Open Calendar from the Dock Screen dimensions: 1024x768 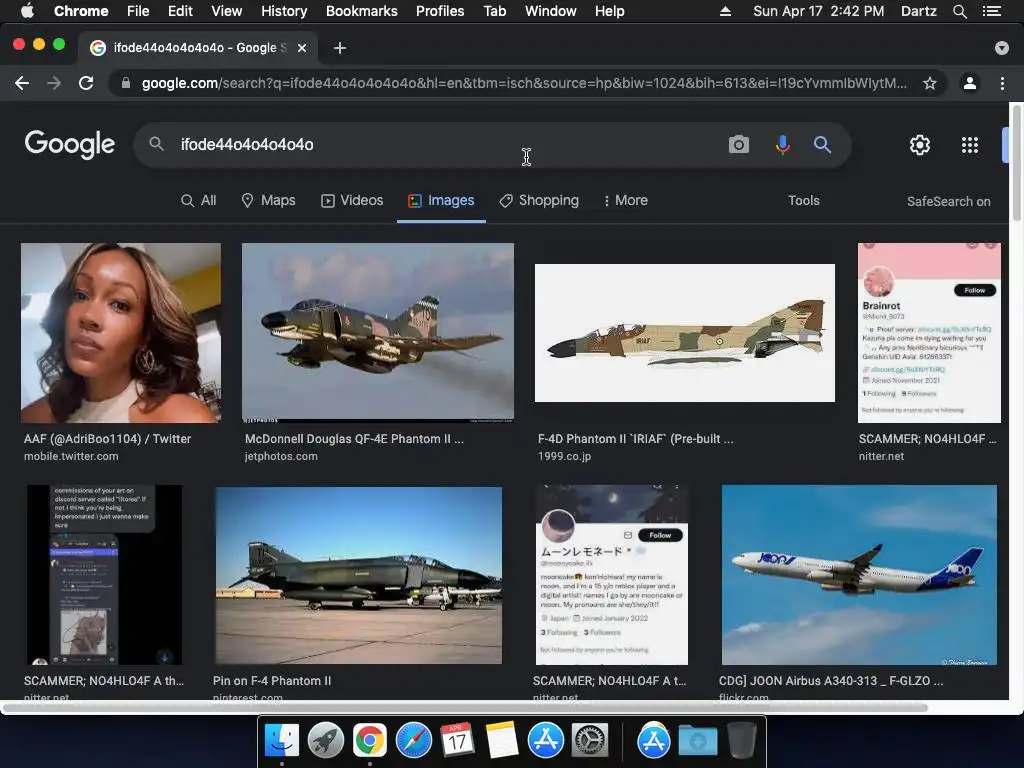click(457, 740)
